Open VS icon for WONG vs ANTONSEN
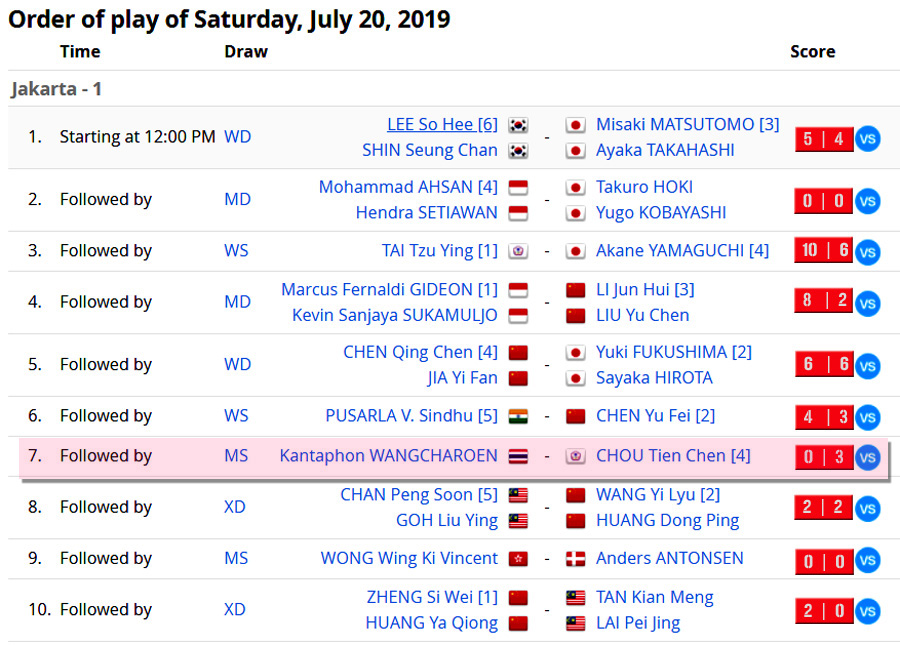The height and width of the screenshot is (645, 900). pos(867,560)
